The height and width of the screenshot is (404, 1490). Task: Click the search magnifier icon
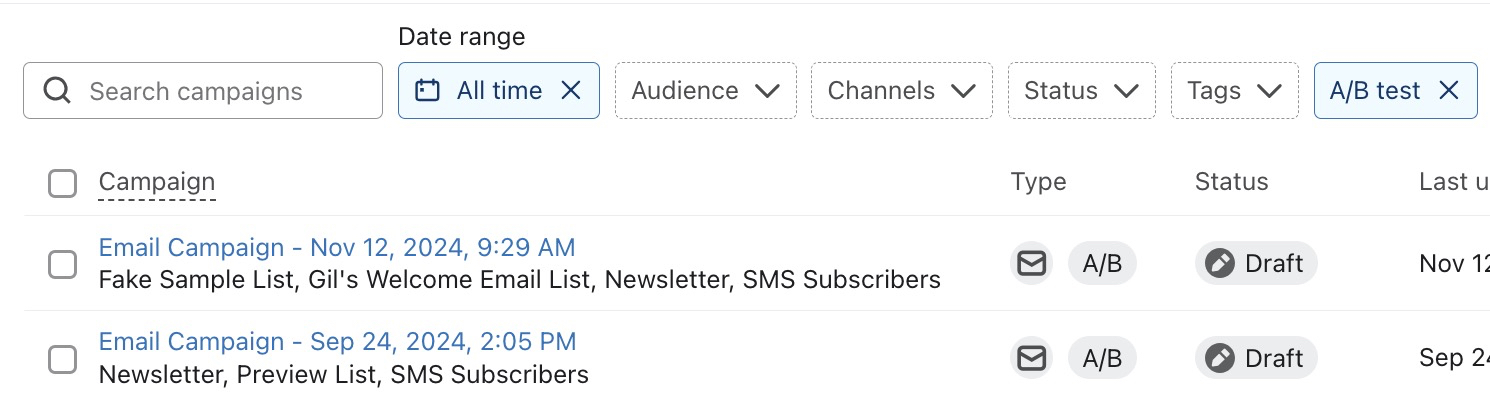[58, 91]
